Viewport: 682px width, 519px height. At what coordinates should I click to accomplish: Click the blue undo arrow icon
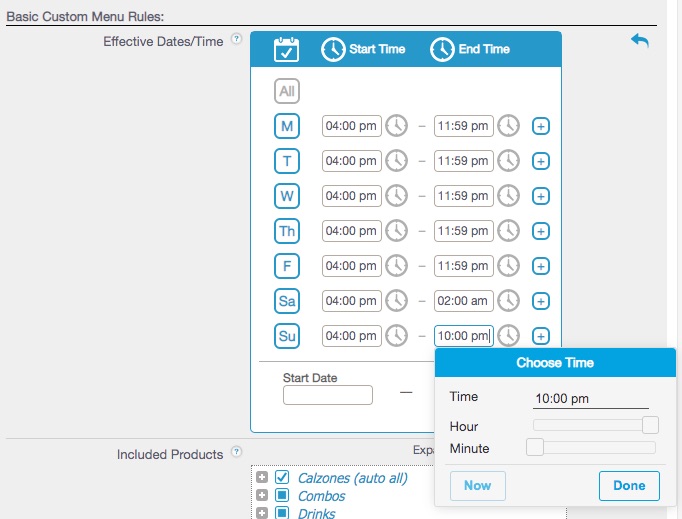[x=640, y=40]
